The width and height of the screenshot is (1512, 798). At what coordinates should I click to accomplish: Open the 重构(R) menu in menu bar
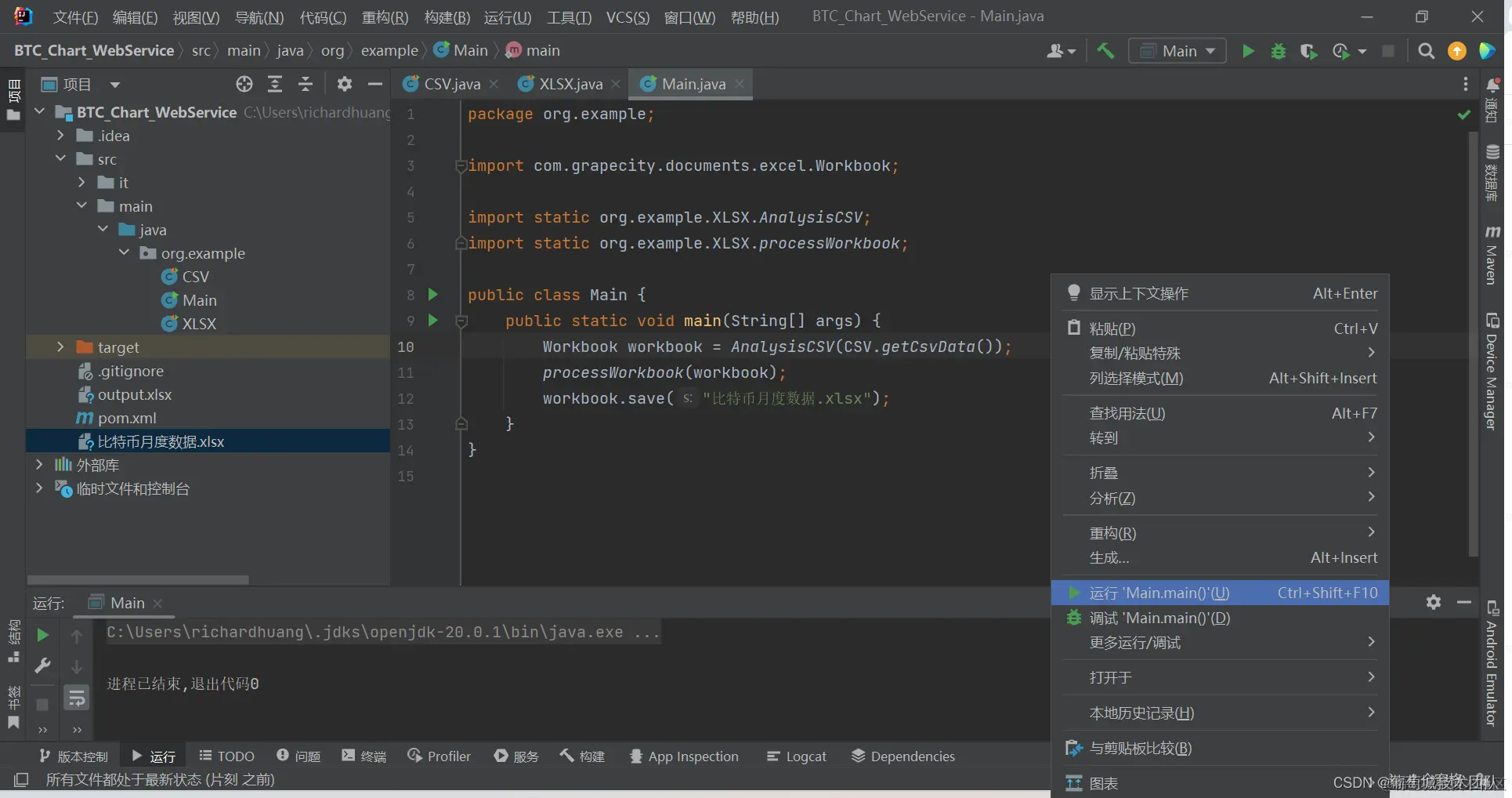[385, 17]
